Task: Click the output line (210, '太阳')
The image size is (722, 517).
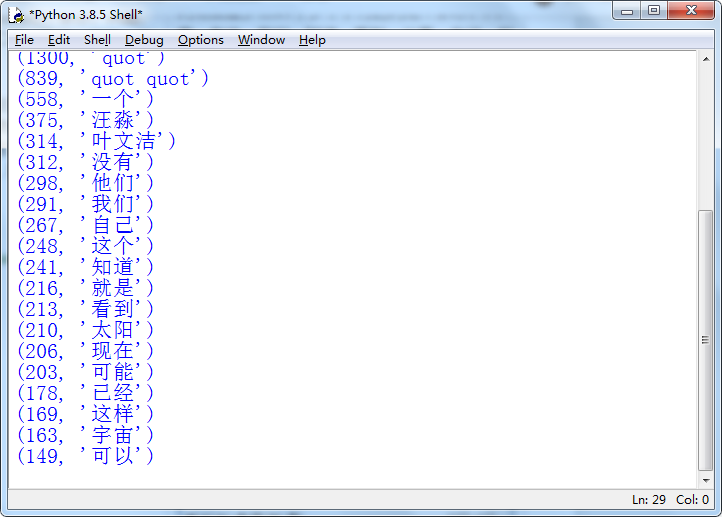Action: [85, 331]
